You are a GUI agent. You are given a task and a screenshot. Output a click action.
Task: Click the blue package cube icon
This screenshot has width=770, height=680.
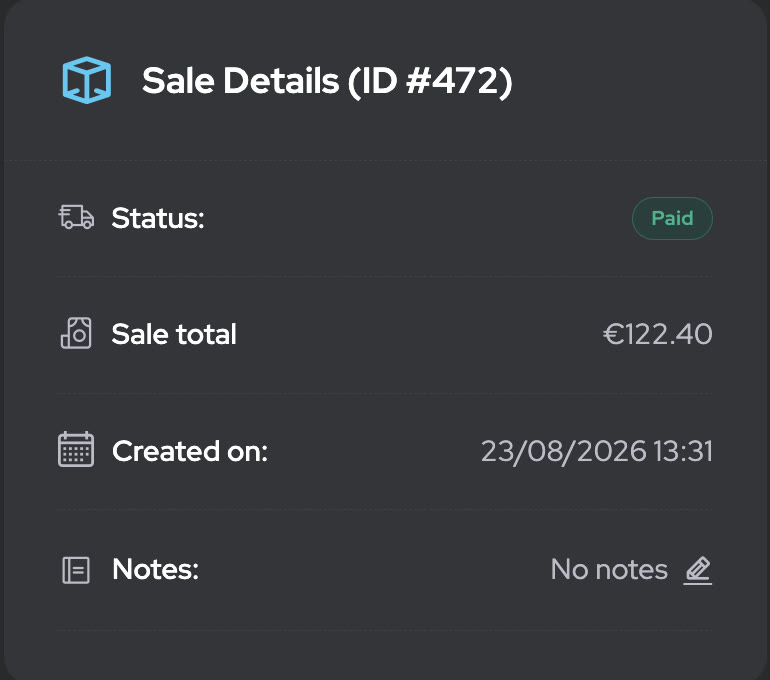coord(87,80)
